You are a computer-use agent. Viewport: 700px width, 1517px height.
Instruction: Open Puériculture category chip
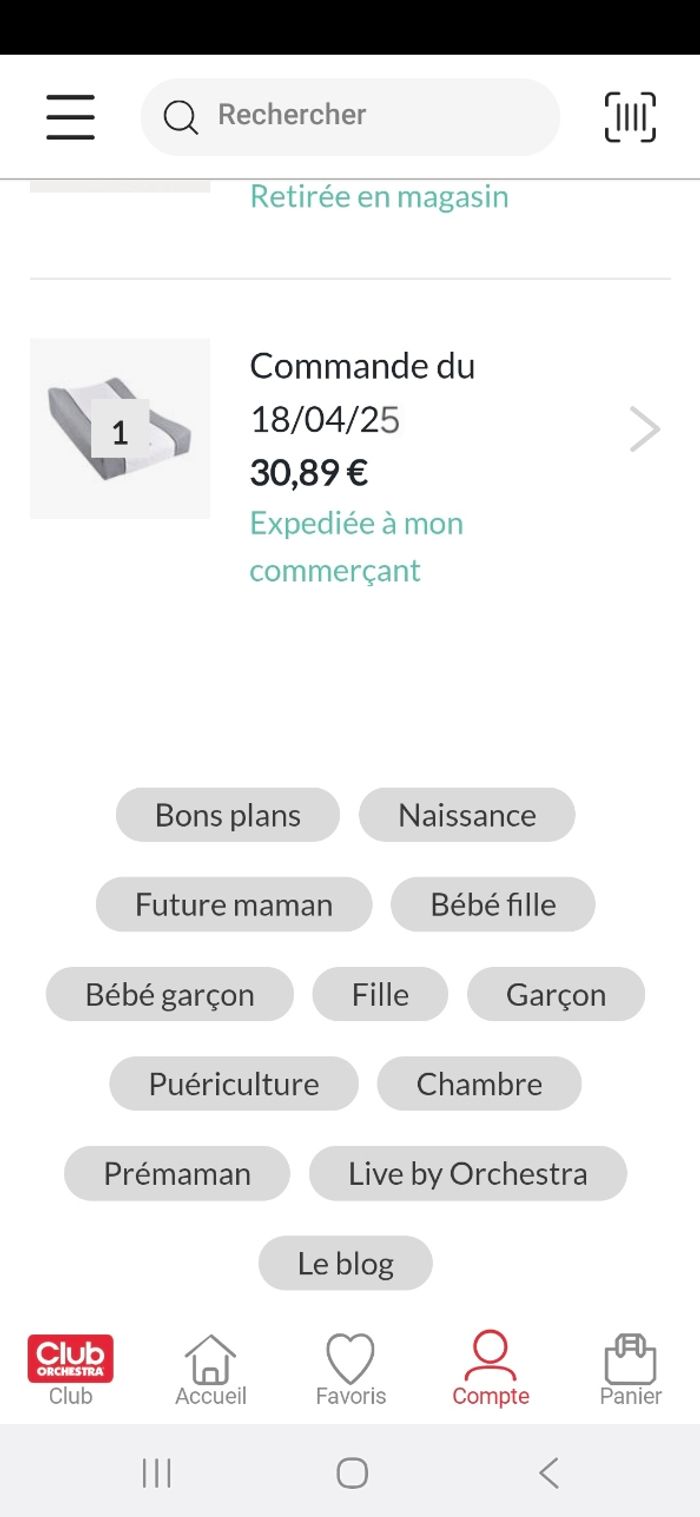click(234, 1084)
